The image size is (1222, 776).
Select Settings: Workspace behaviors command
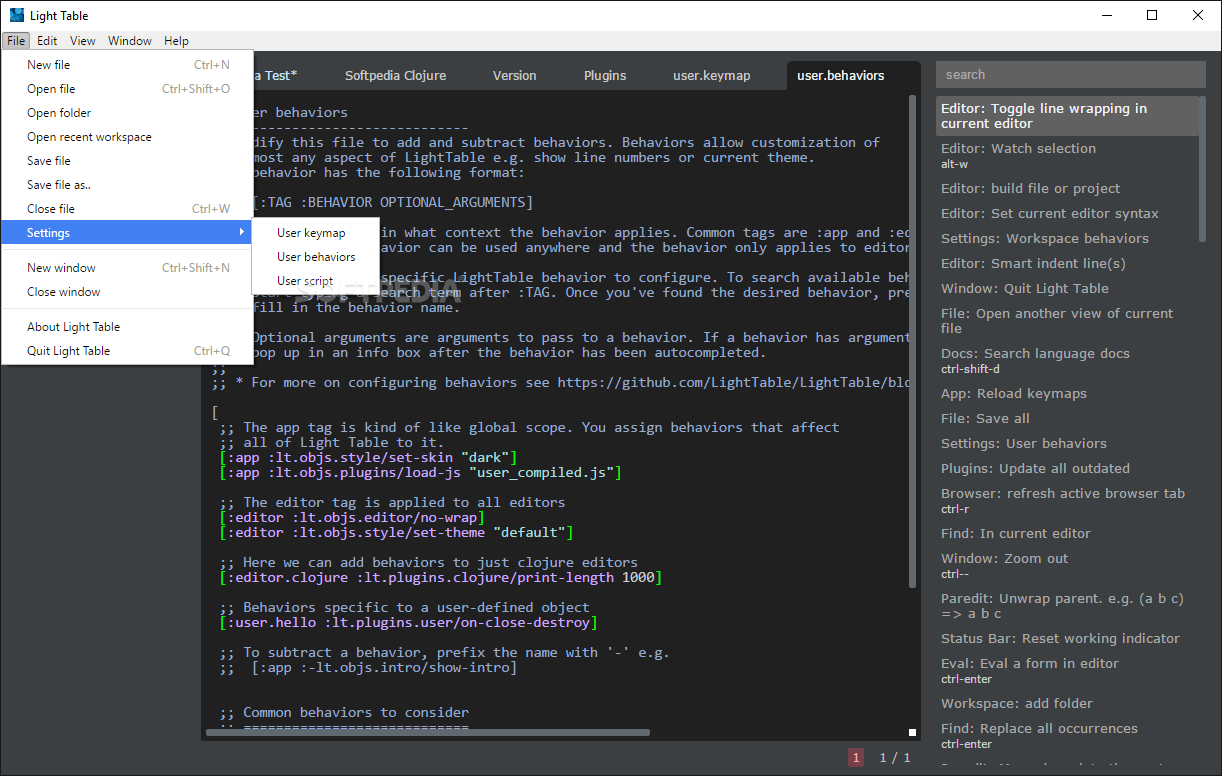(x=1068, y=238)
